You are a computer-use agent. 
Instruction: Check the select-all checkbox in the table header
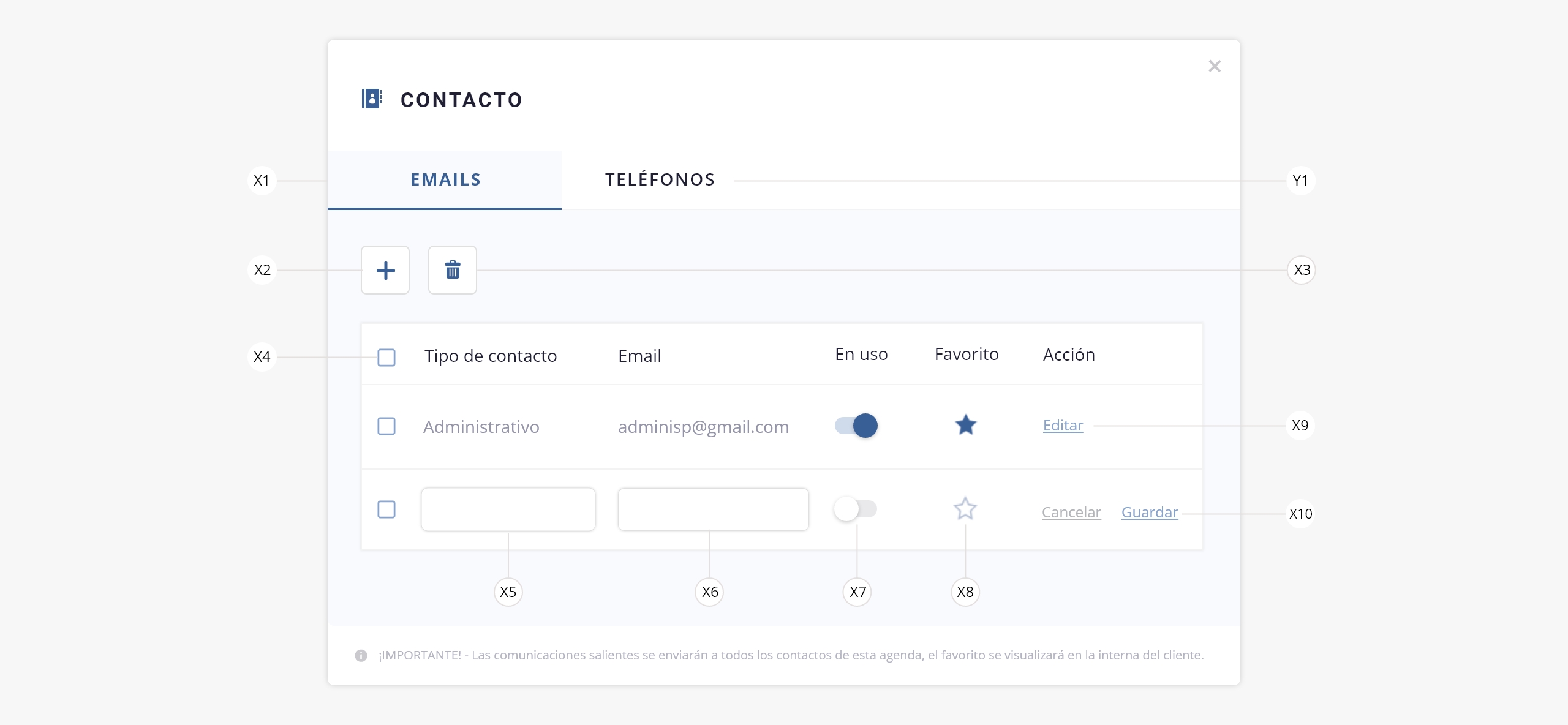386,357
